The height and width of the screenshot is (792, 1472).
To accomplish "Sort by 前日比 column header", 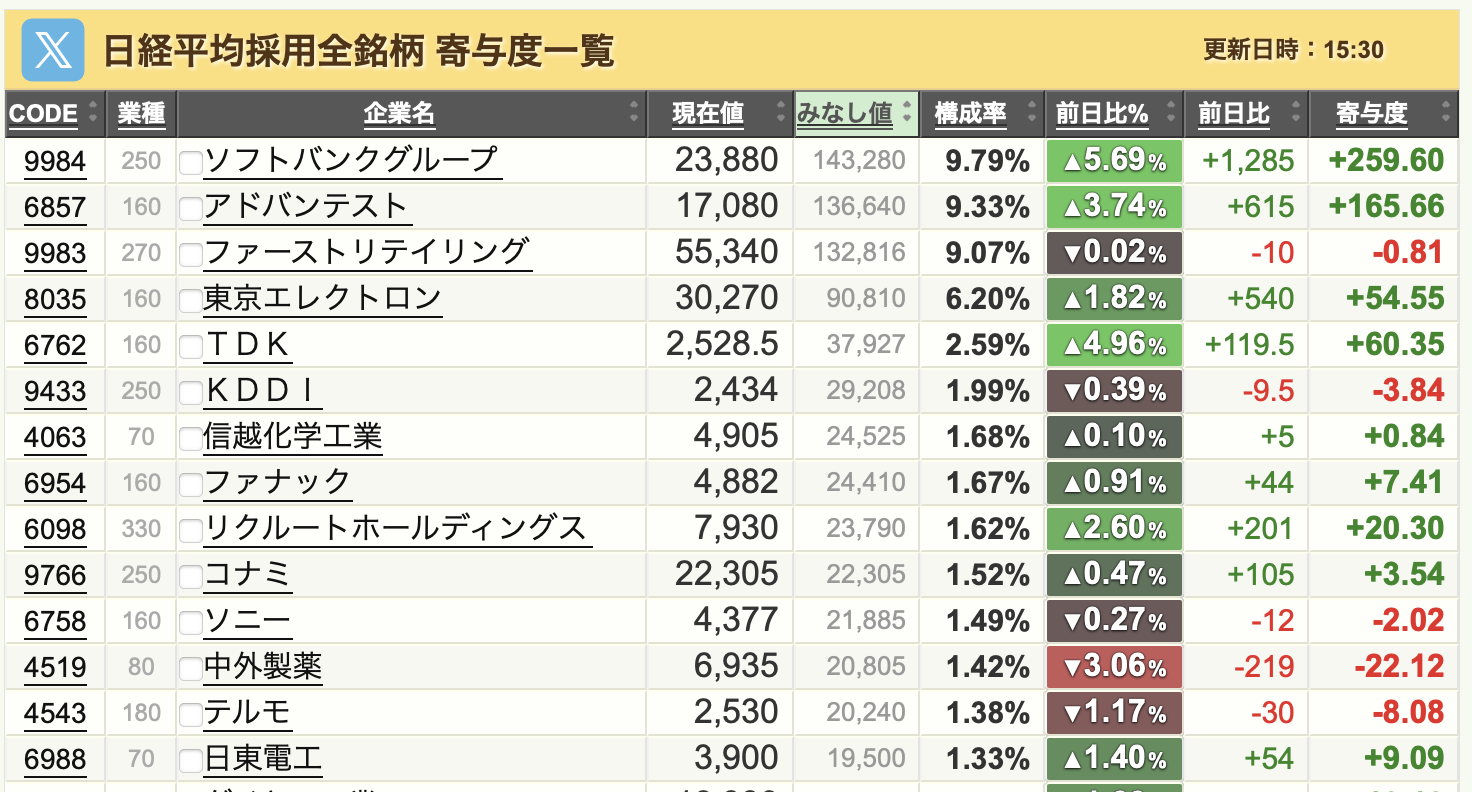I will (1234, 114).
